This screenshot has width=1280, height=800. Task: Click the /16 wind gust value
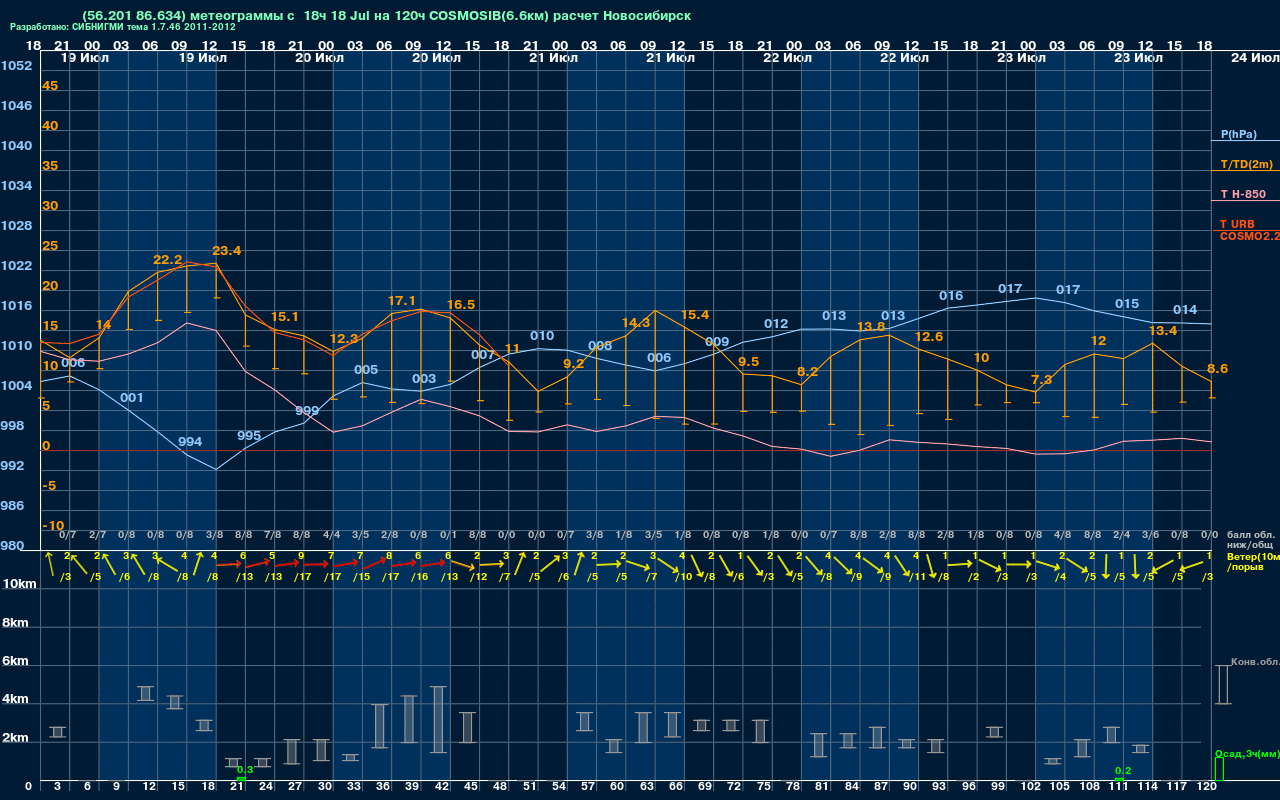click(419, 577)
